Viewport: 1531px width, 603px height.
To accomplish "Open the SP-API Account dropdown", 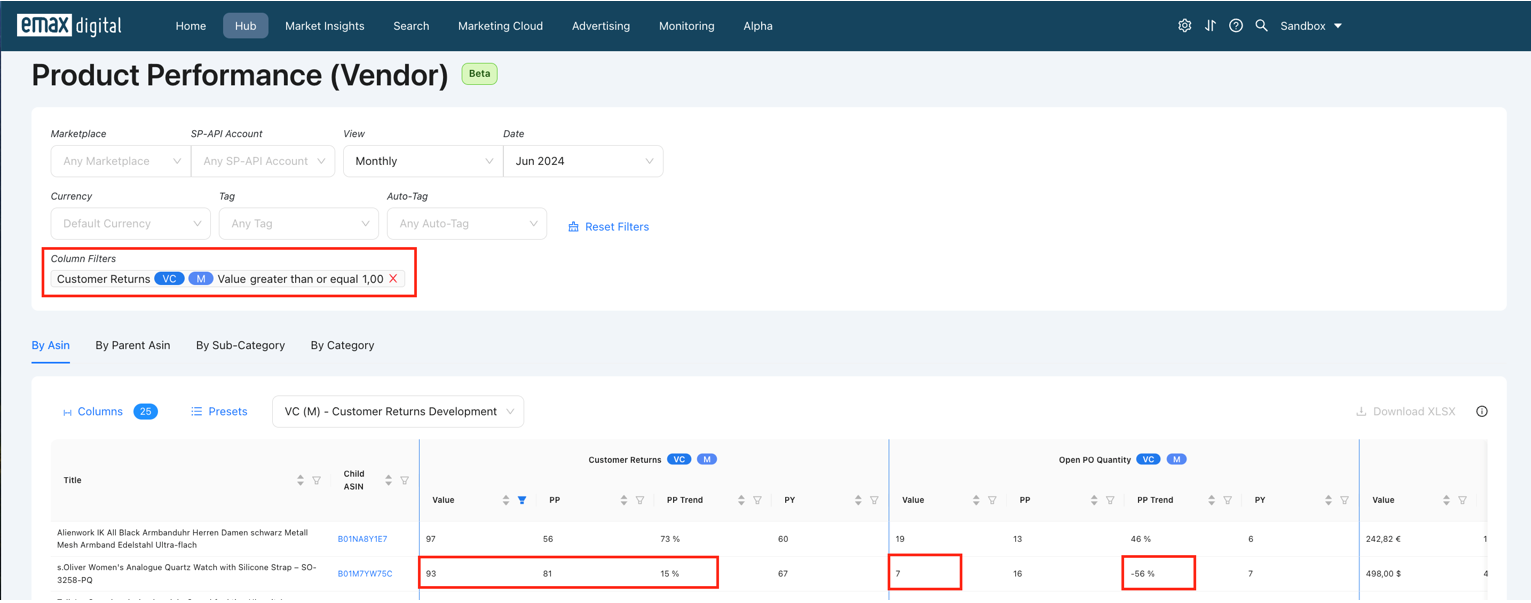I will point(263,161).
